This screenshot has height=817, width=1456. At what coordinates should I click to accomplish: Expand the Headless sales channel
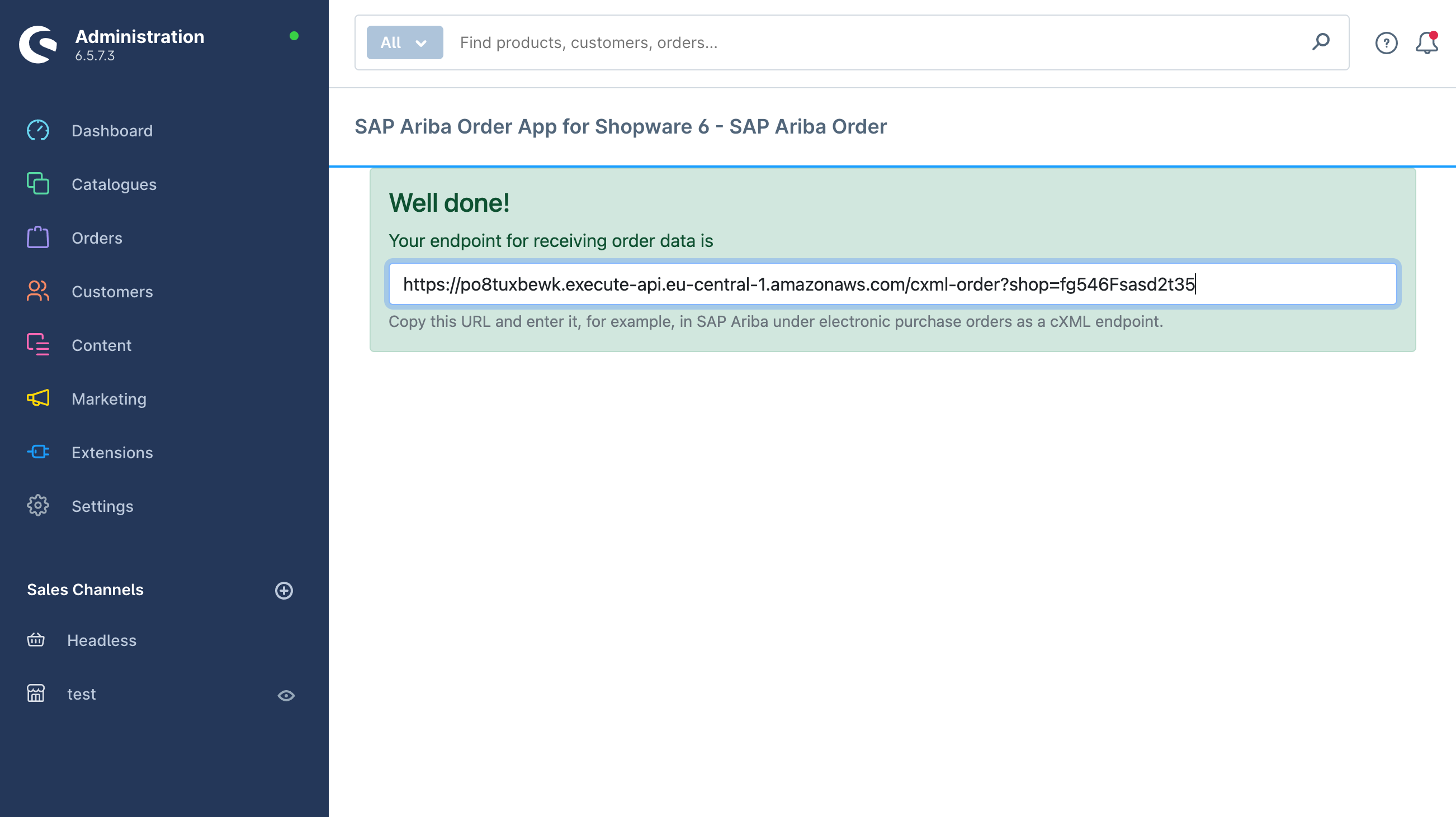point(102,640)
